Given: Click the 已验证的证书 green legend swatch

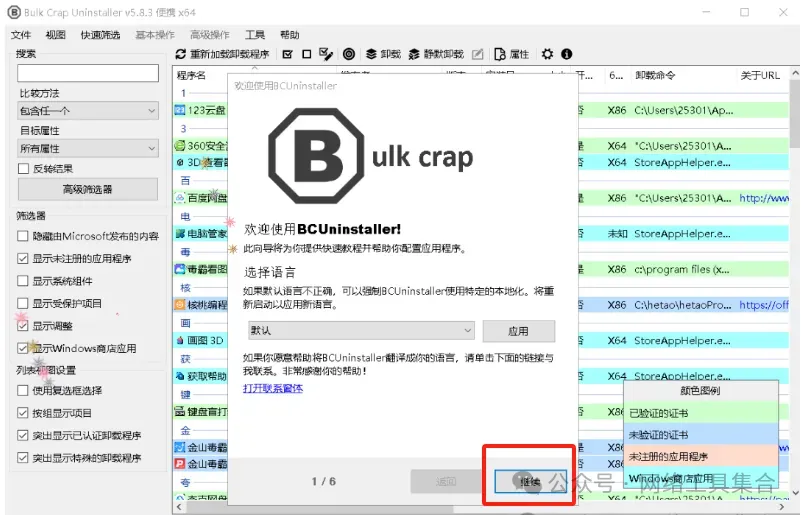Looking at the screenshot, I should (x=700, y=413).
